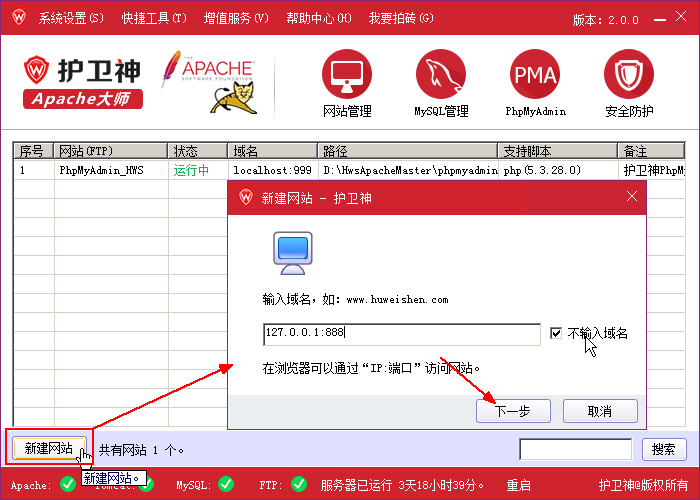Click the Apache feather logo
Screen dimensions: 700x500
click(171, 67)
